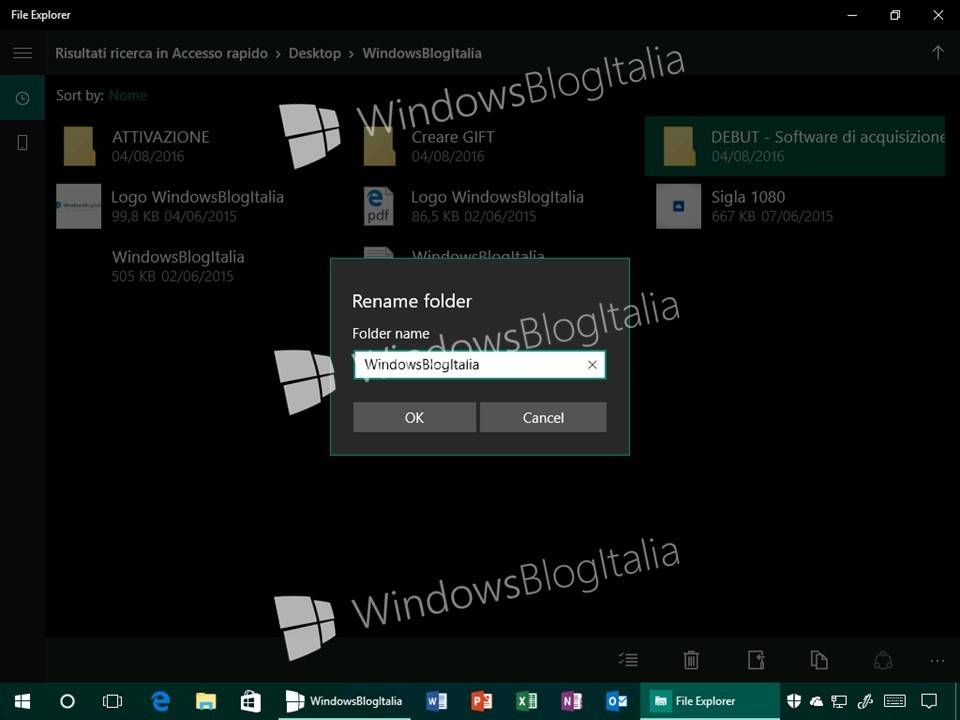Open the OneDrive cloud tray icon

pos(816,702)
